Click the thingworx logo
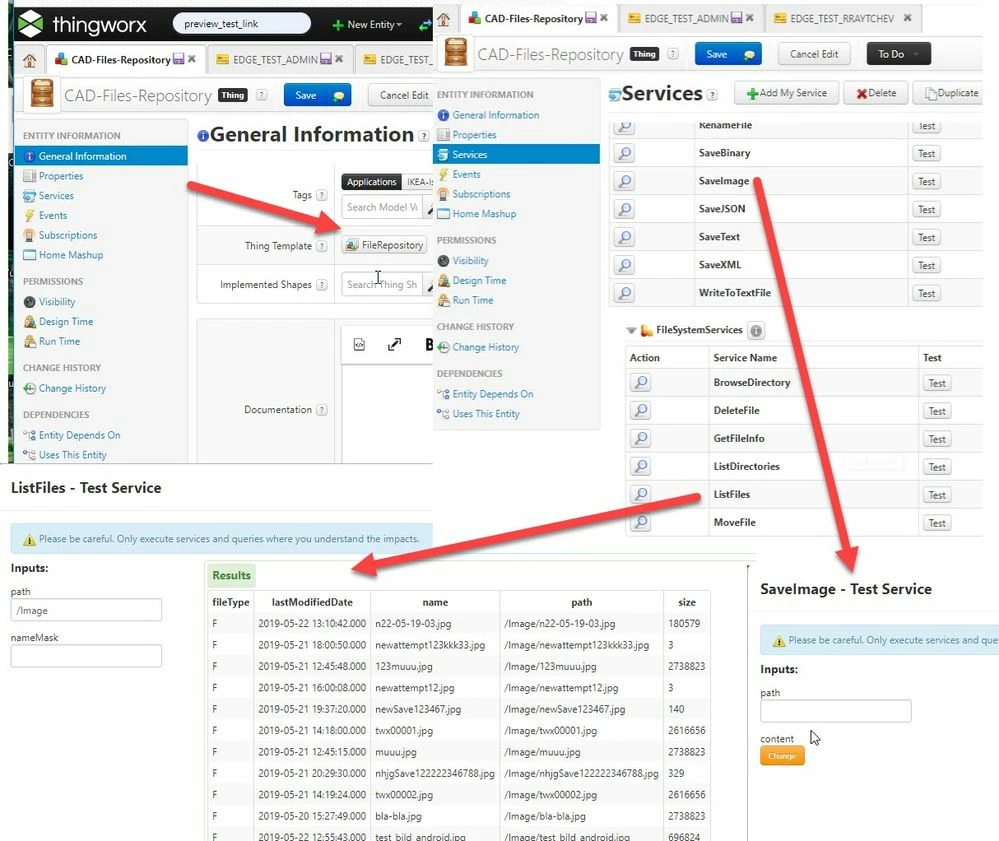This screenshot has width=999, height=841. (82, 24)
